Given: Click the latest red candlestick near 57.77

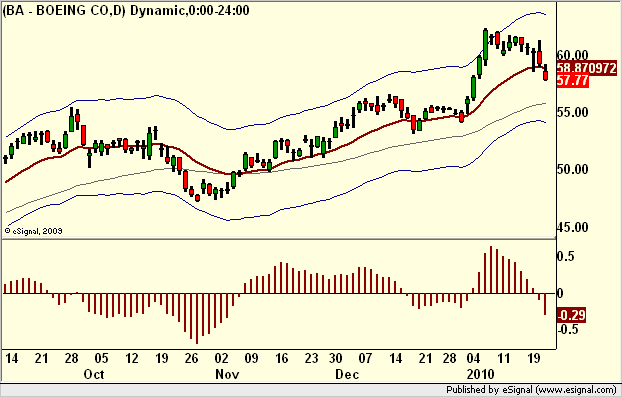Looking at the screenshot, I should pos(545,75).
